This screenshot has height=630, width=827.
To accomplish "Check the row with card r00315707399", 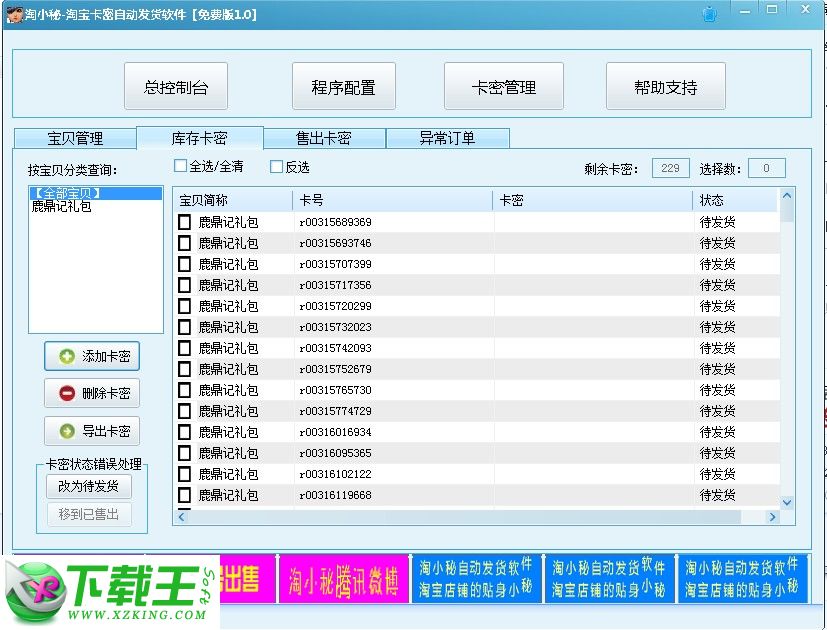I will point(185,264).
